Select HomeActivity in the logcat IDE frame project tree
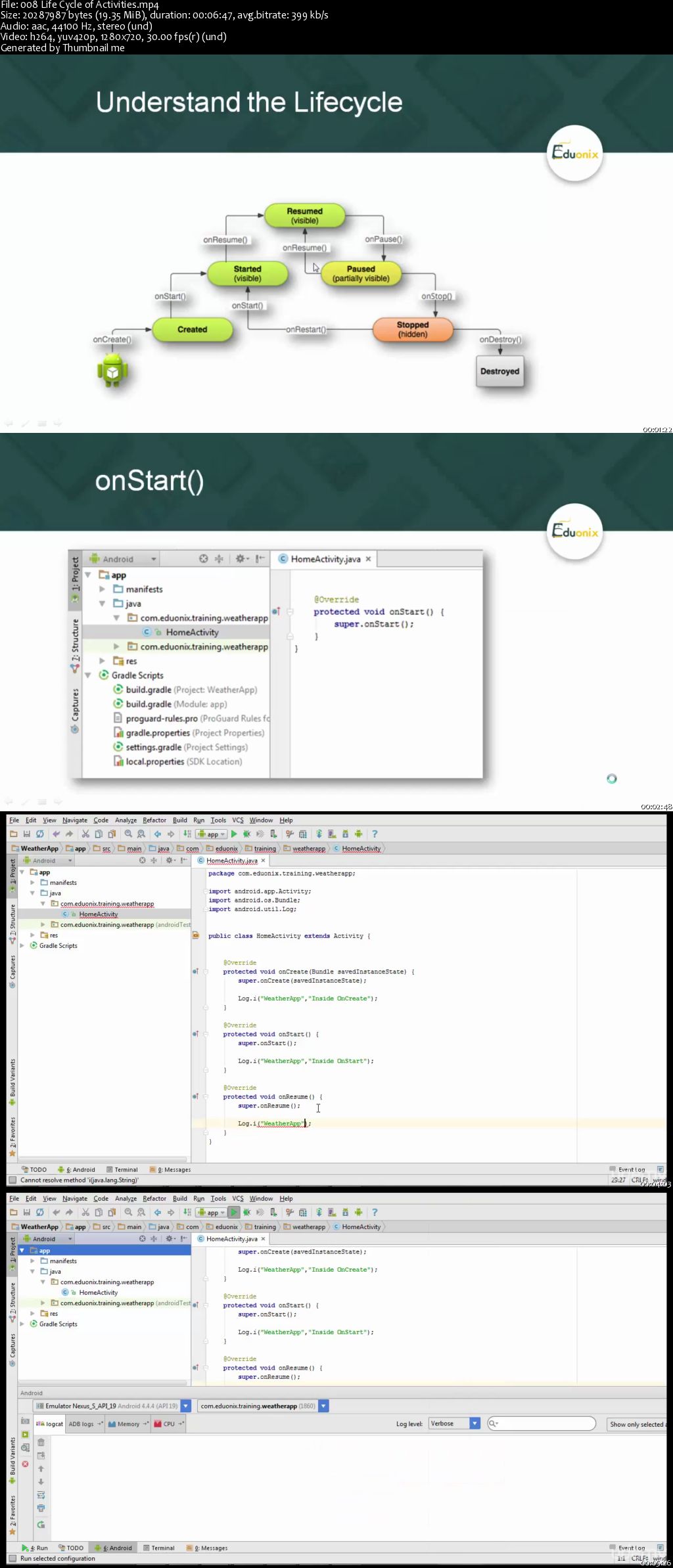The width and height of the screenshot is (673, 1568). coord(98,1292)
